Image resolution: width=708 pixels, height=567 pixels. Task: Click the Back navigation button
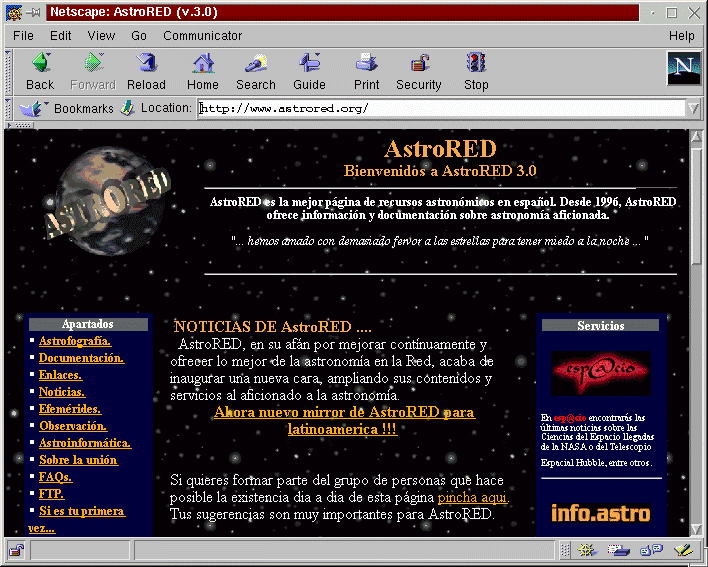pyautogui.click(x=40, y=71)
